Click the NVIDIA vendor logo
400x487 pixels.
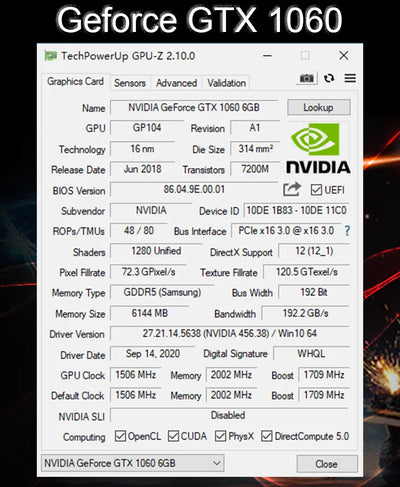click(x=318, y=148)
